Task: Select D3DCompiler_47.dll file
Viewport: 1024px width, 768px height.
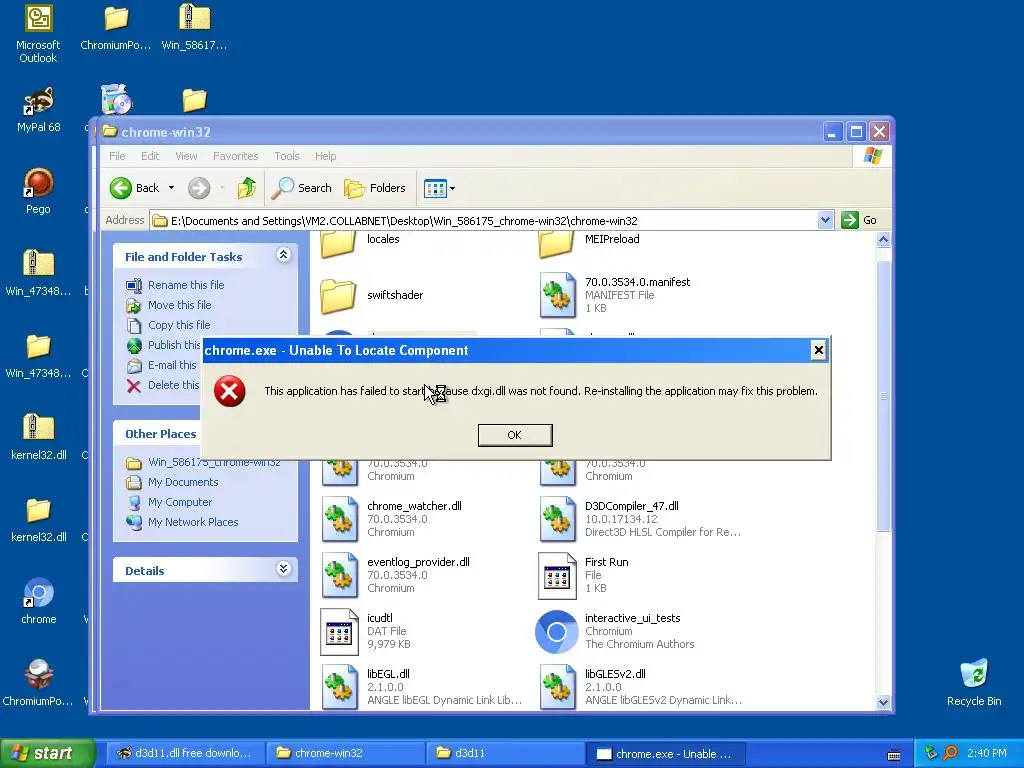Action: pyautogui.click(x=640, y=519)
